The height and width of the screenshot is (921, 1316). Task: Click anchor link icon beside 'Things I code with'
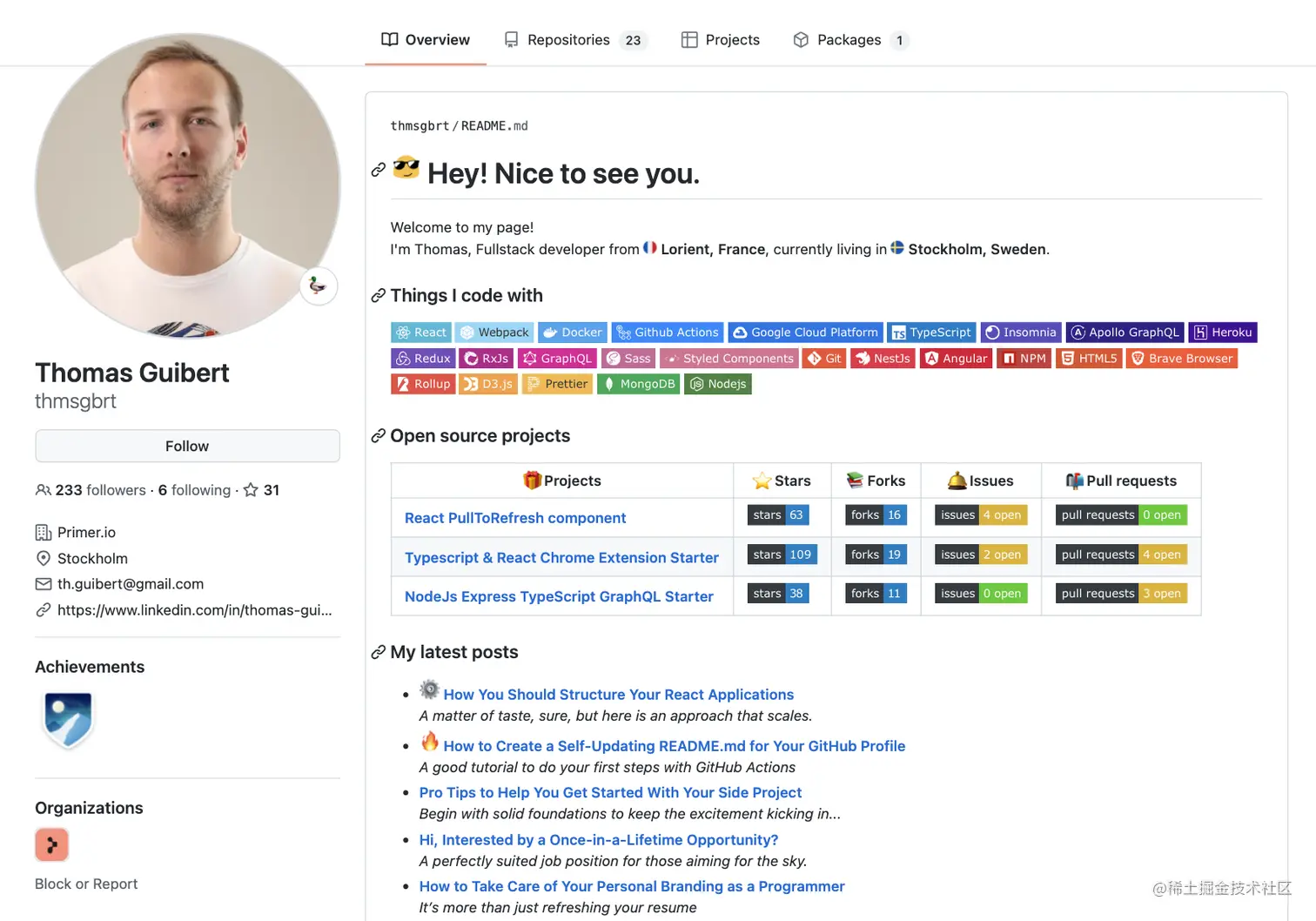tap(379, 296)
